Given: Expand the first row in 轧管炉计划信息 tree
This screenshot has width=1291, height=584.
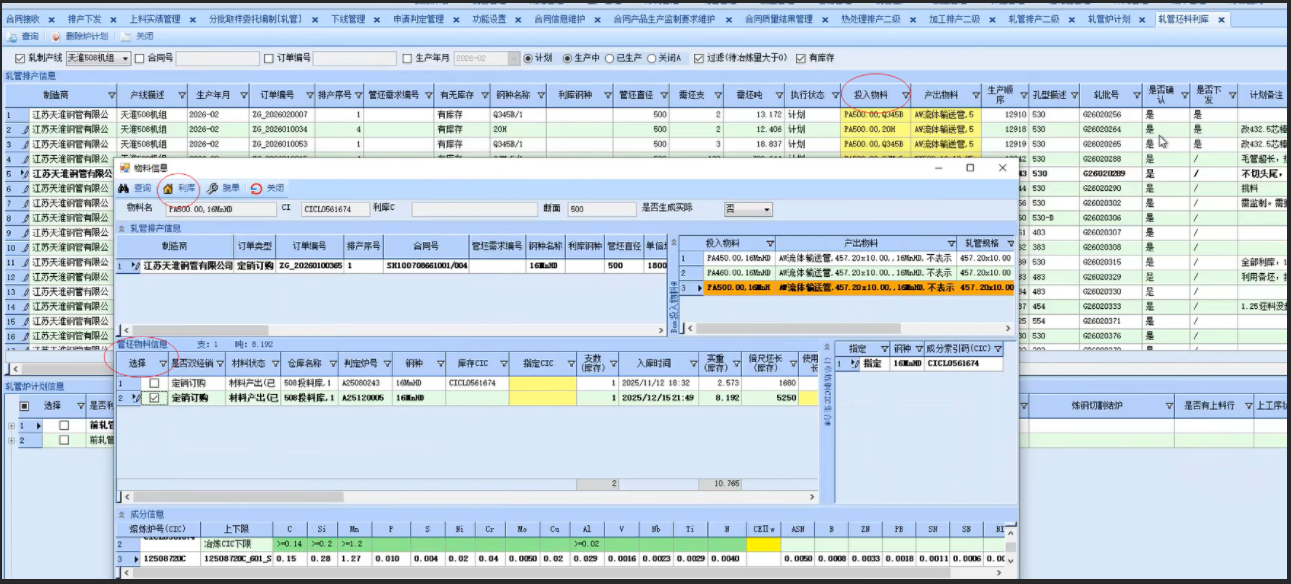Looking at the screenshot, I should pos(11,425).
